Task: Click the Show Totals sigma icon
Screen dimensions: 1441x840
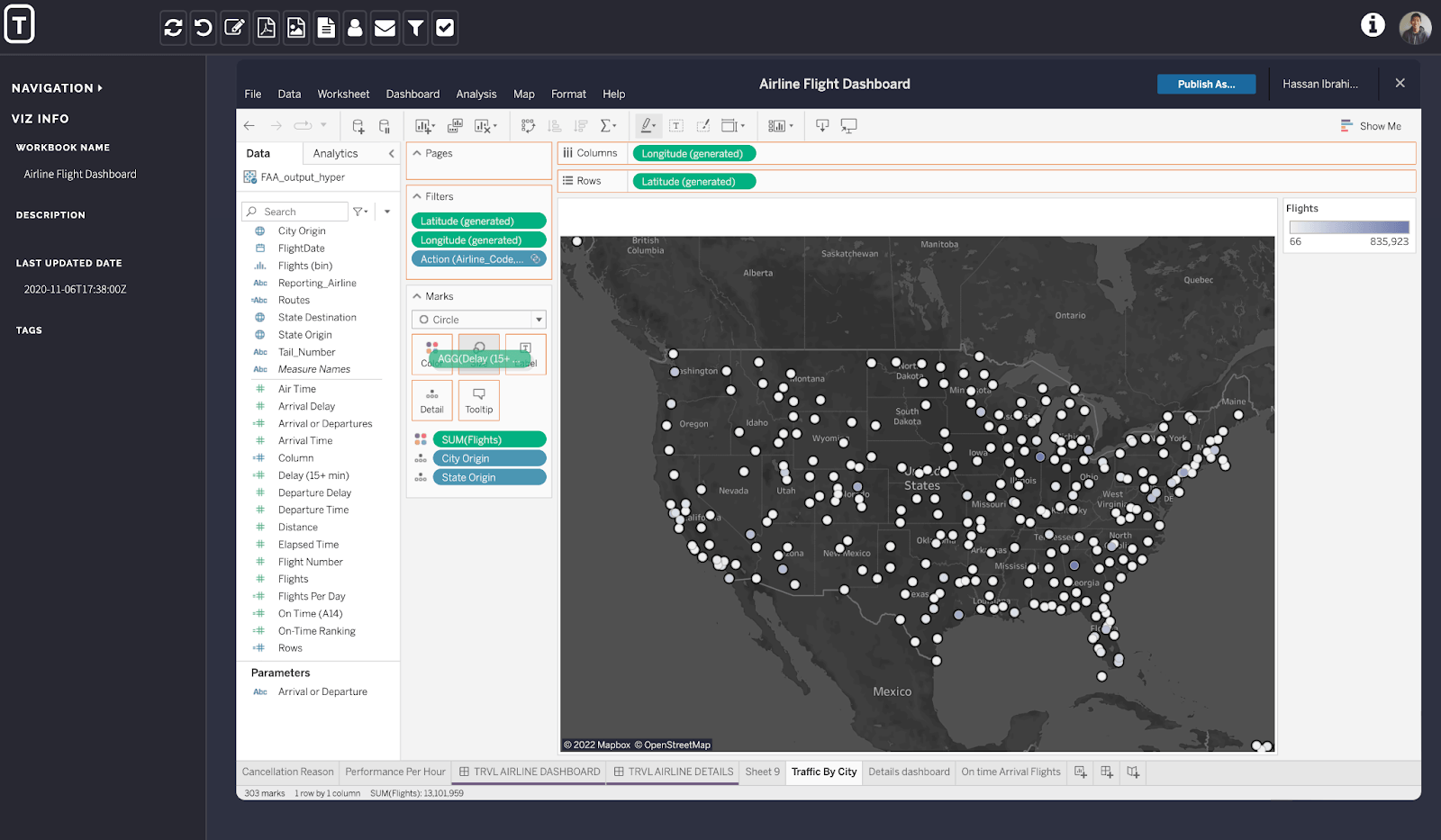Action: 609,125
